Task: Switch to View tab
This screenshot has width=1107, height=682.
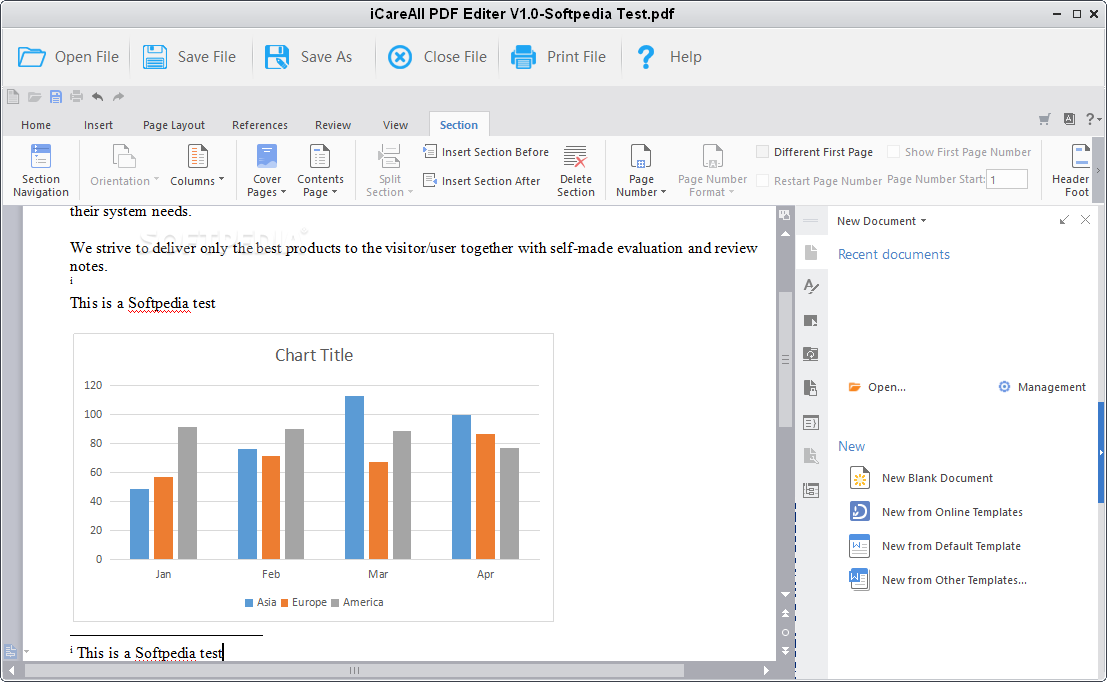Action: tap(395, 125)
